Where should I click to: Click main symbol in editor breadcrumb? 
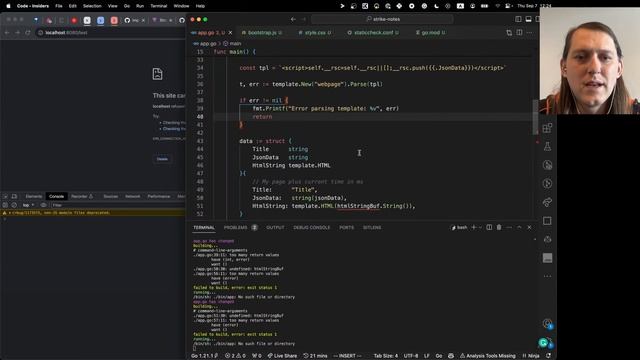point(233,43)
